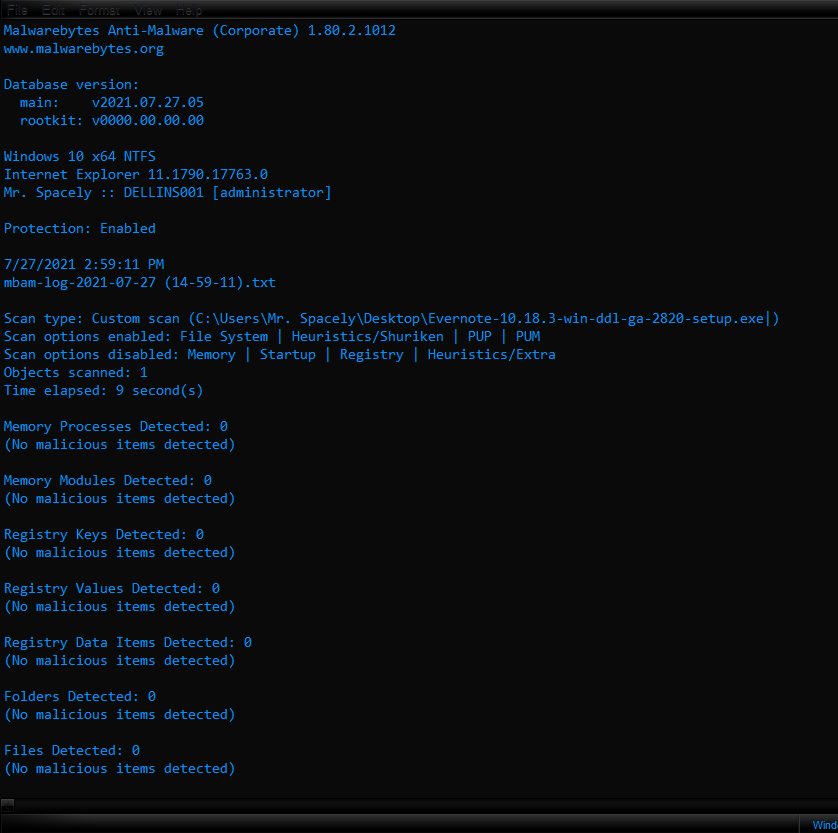Click the 'Mr. Spacely :: DELLINS001 [administrator]' line
Image resolution: width=838 pixels, height=833 pixels.
coord(167,192)
